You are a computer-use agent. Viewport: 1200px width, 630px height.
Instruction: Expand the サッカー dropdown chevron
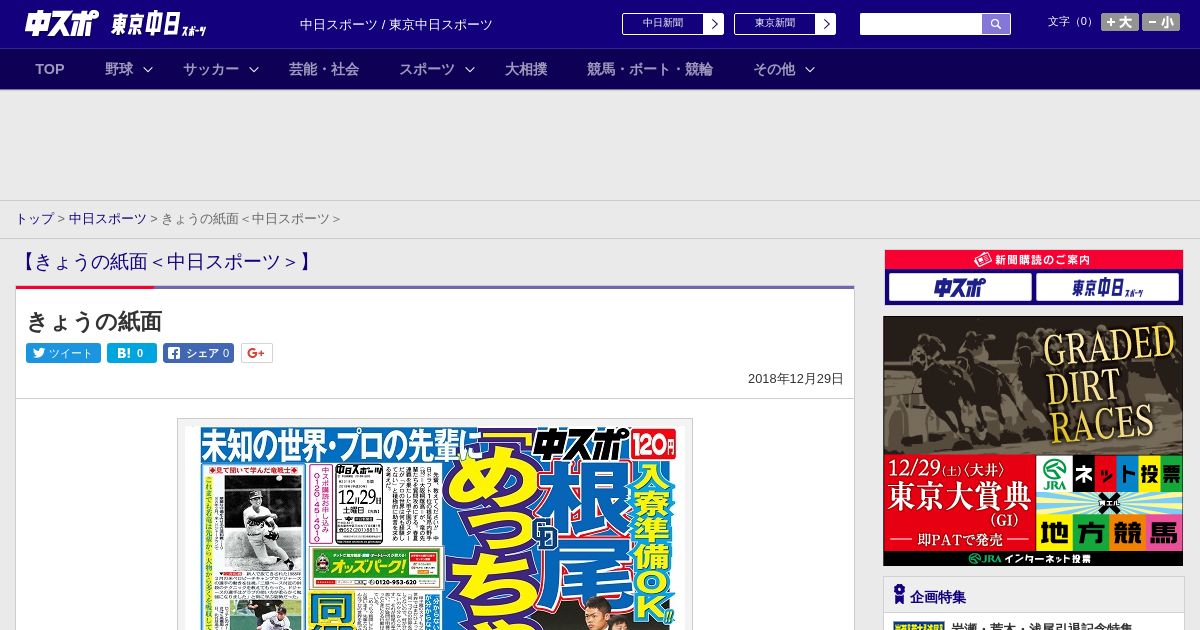254,69
